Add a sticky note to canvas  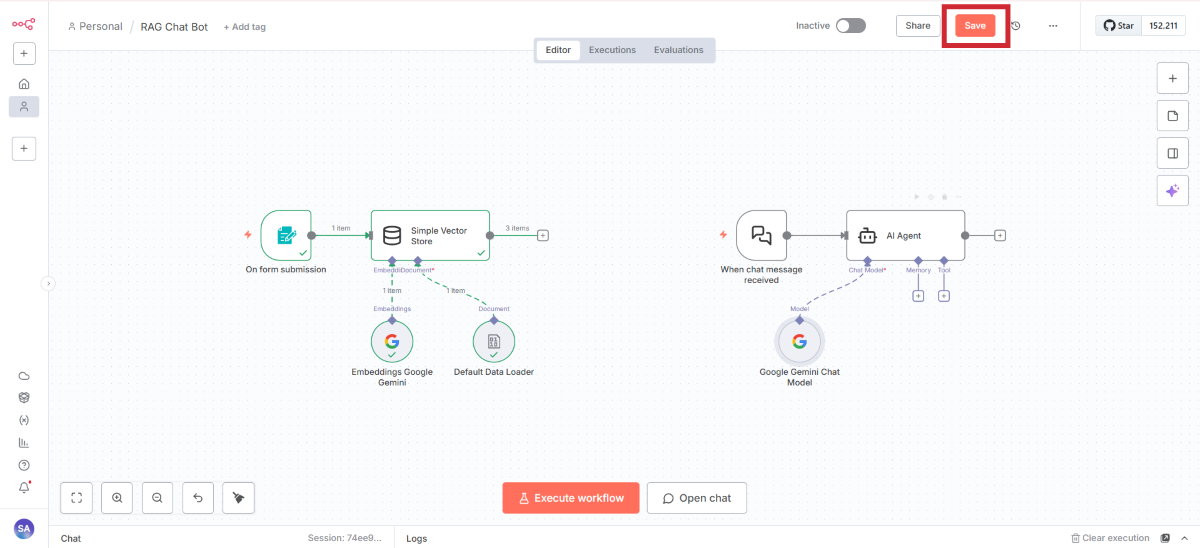(x=1172, y=116)
